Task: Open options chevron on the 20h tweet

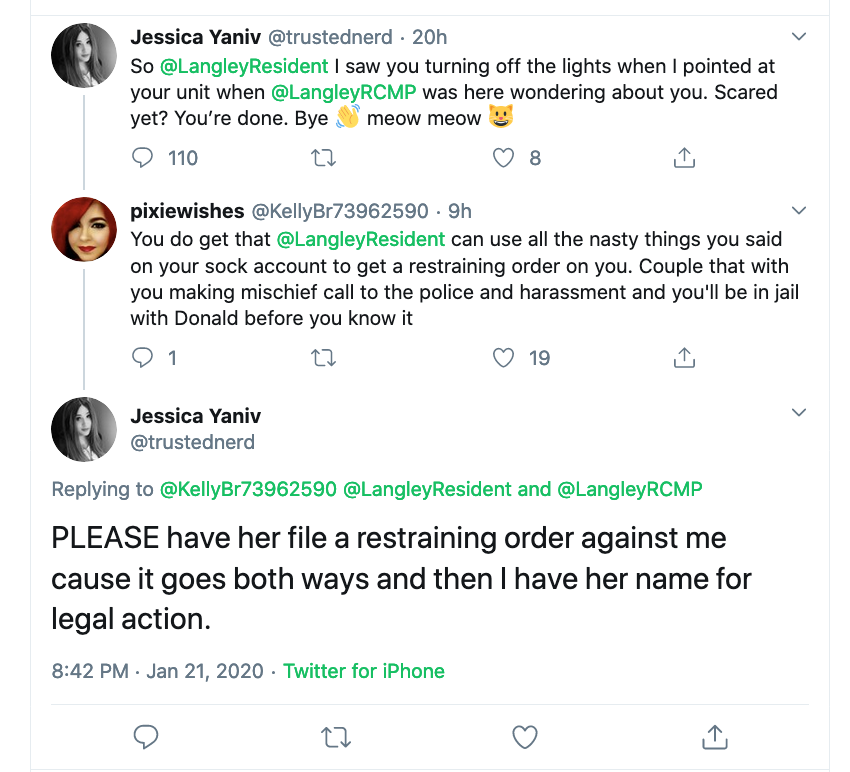Action: [799, 37]
